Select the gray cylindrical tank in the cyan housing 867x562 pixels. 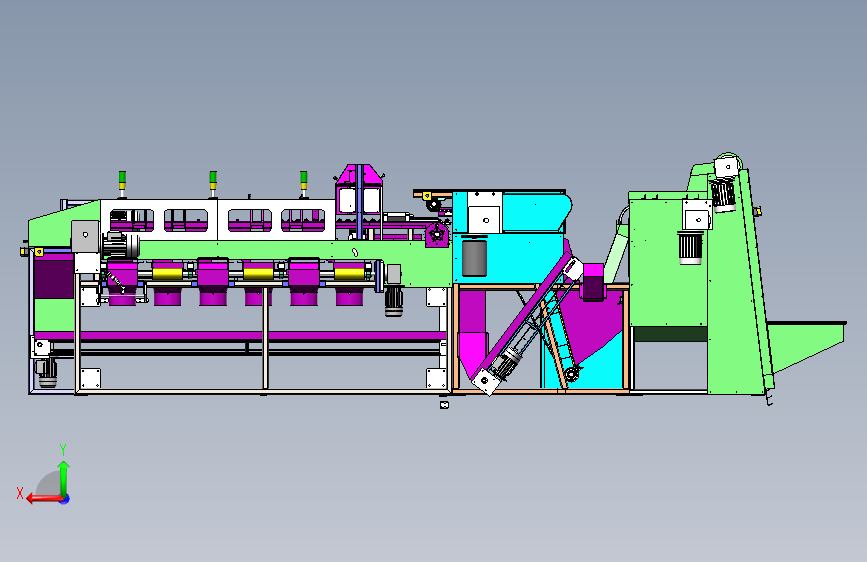point(474,257)
